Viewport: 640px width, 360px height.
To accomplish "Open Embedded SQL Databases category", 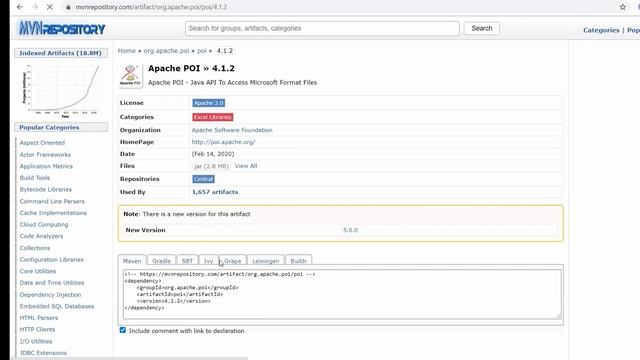I will (x=57, y=306).
